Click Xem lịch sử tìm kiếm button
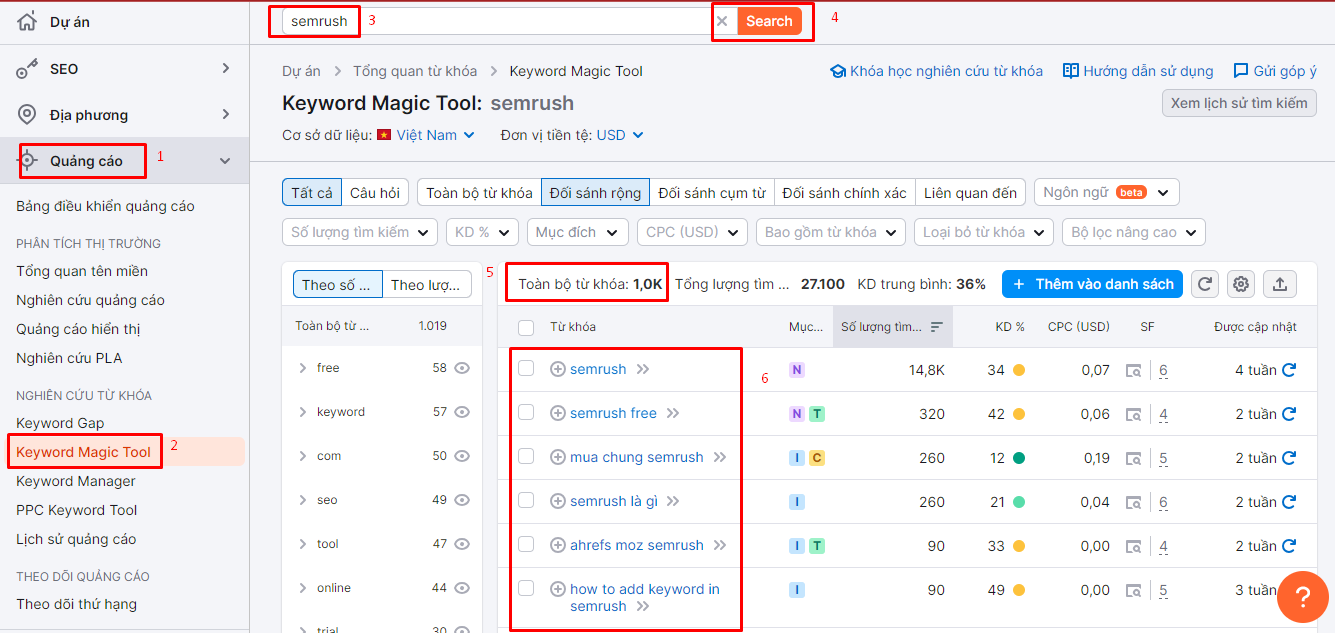 tap(1239, 103)
